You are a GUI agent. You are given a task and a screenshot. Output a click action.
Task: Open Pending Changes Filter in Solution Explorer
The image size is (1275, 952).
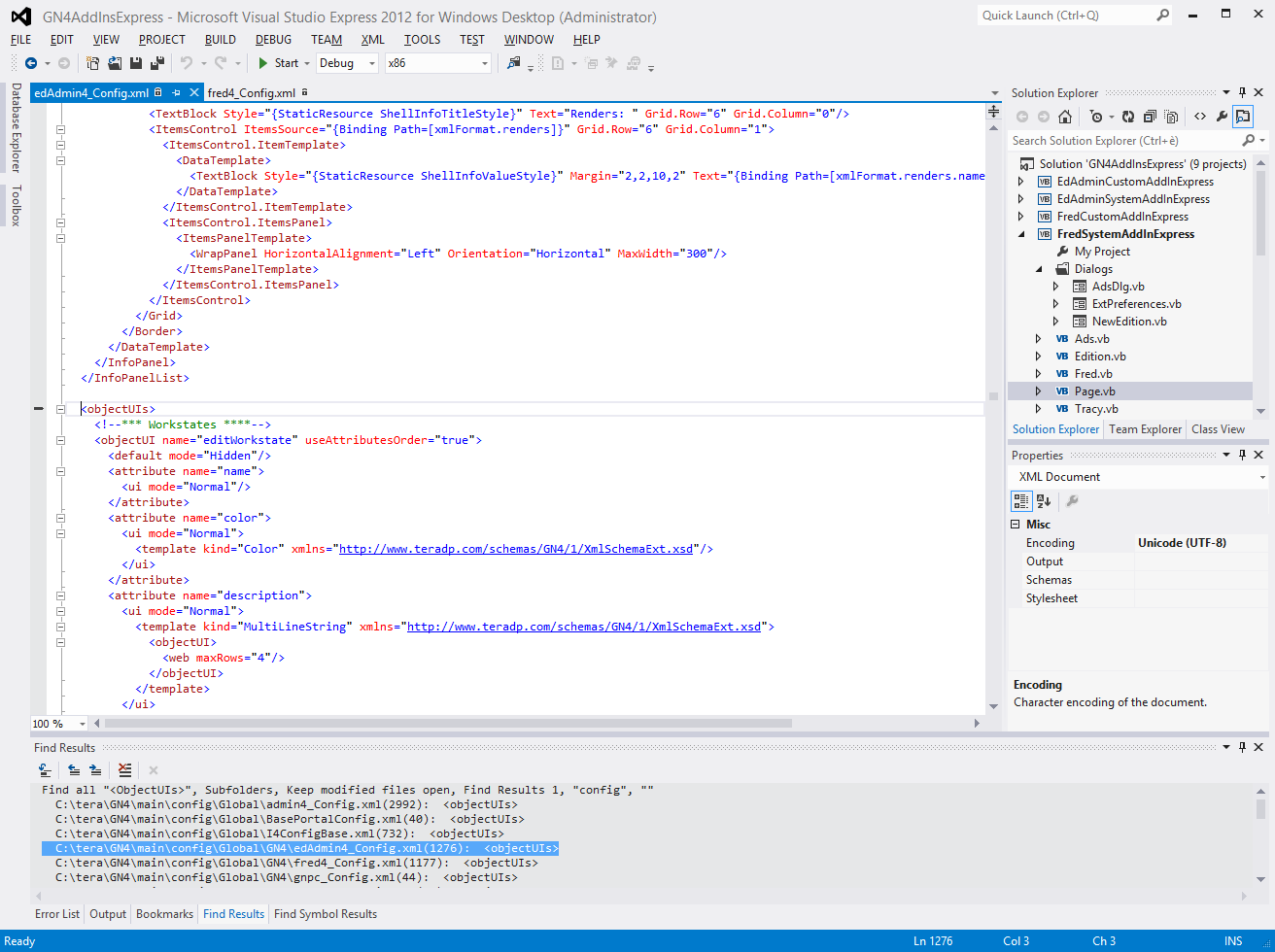1097,117
